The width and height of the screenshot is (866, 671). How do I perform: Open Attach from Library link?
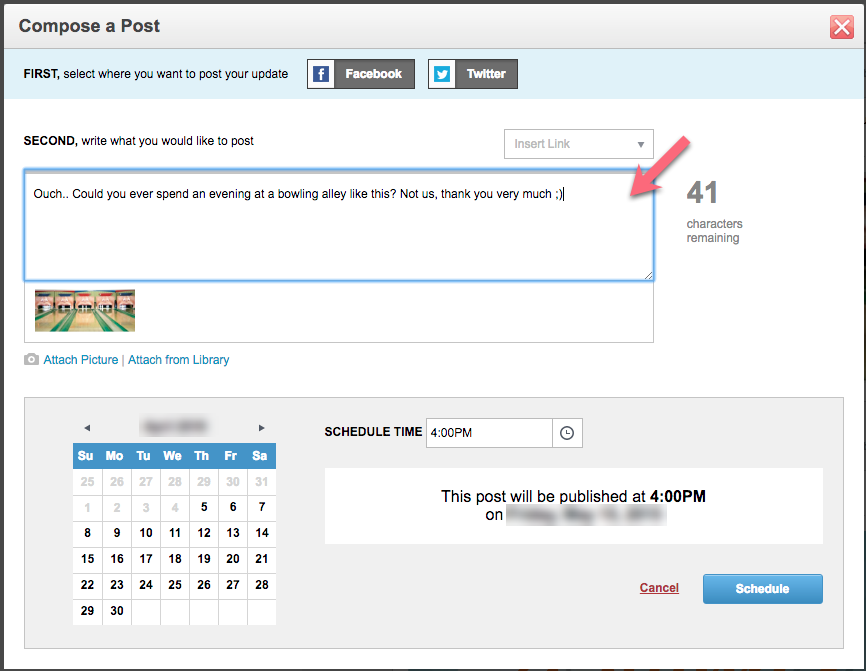tap(178, 360)
